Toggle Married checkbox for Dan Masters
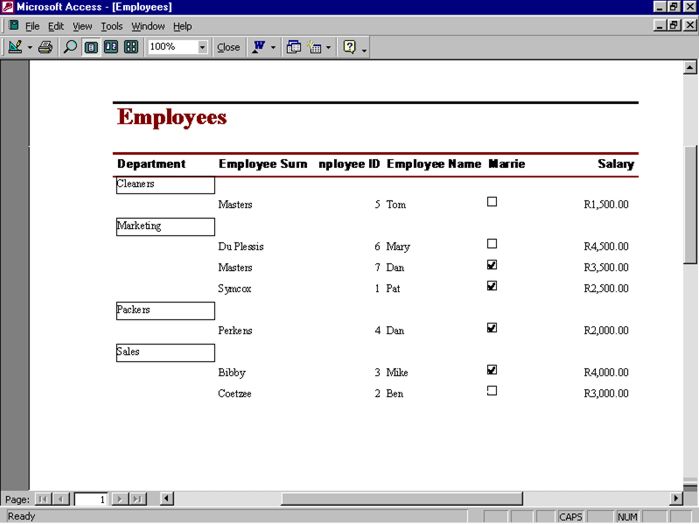699x524 pixels. coord(492,265)
